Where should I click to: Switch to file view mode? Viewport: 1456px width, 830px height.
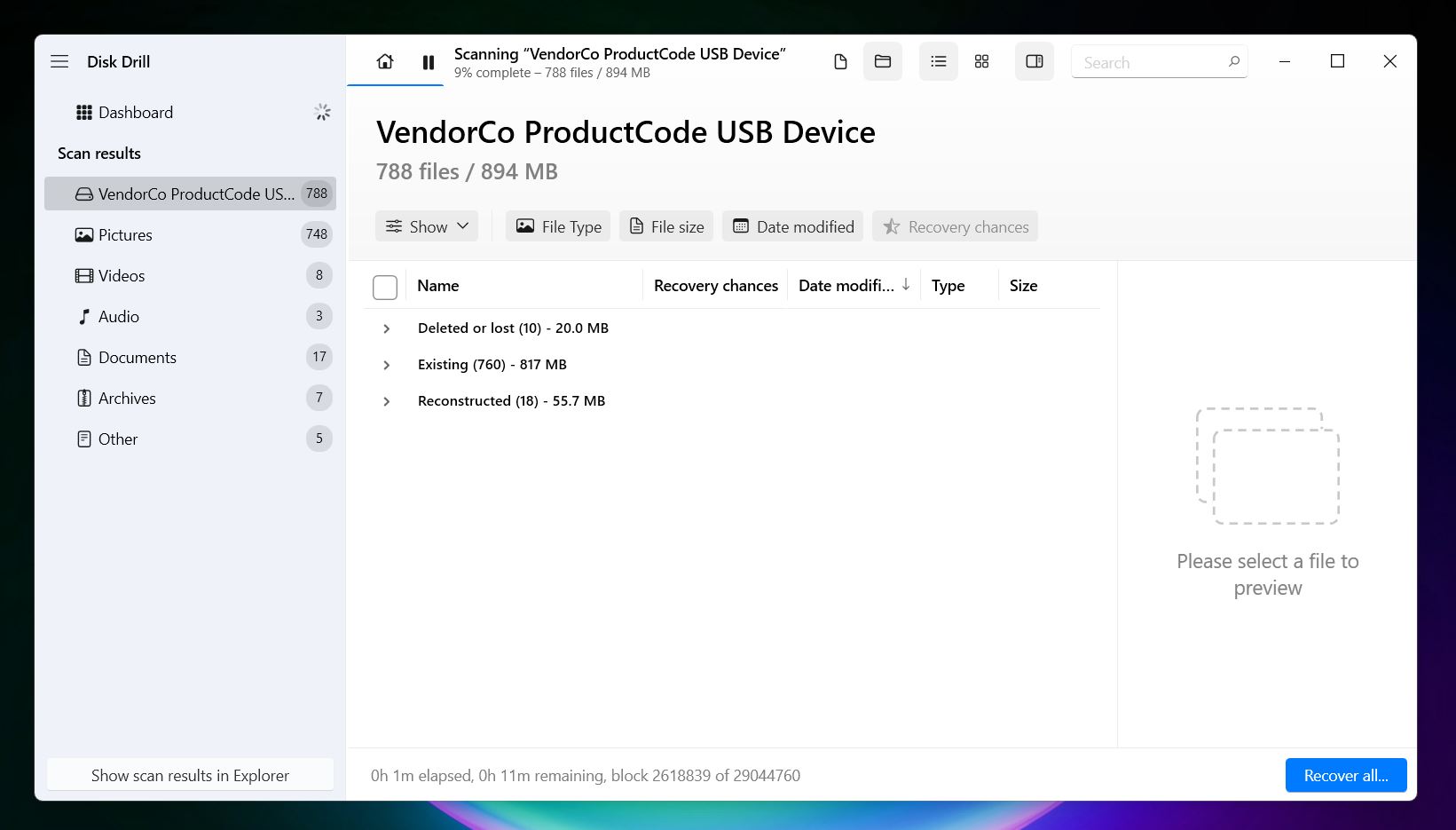[840, 61]
